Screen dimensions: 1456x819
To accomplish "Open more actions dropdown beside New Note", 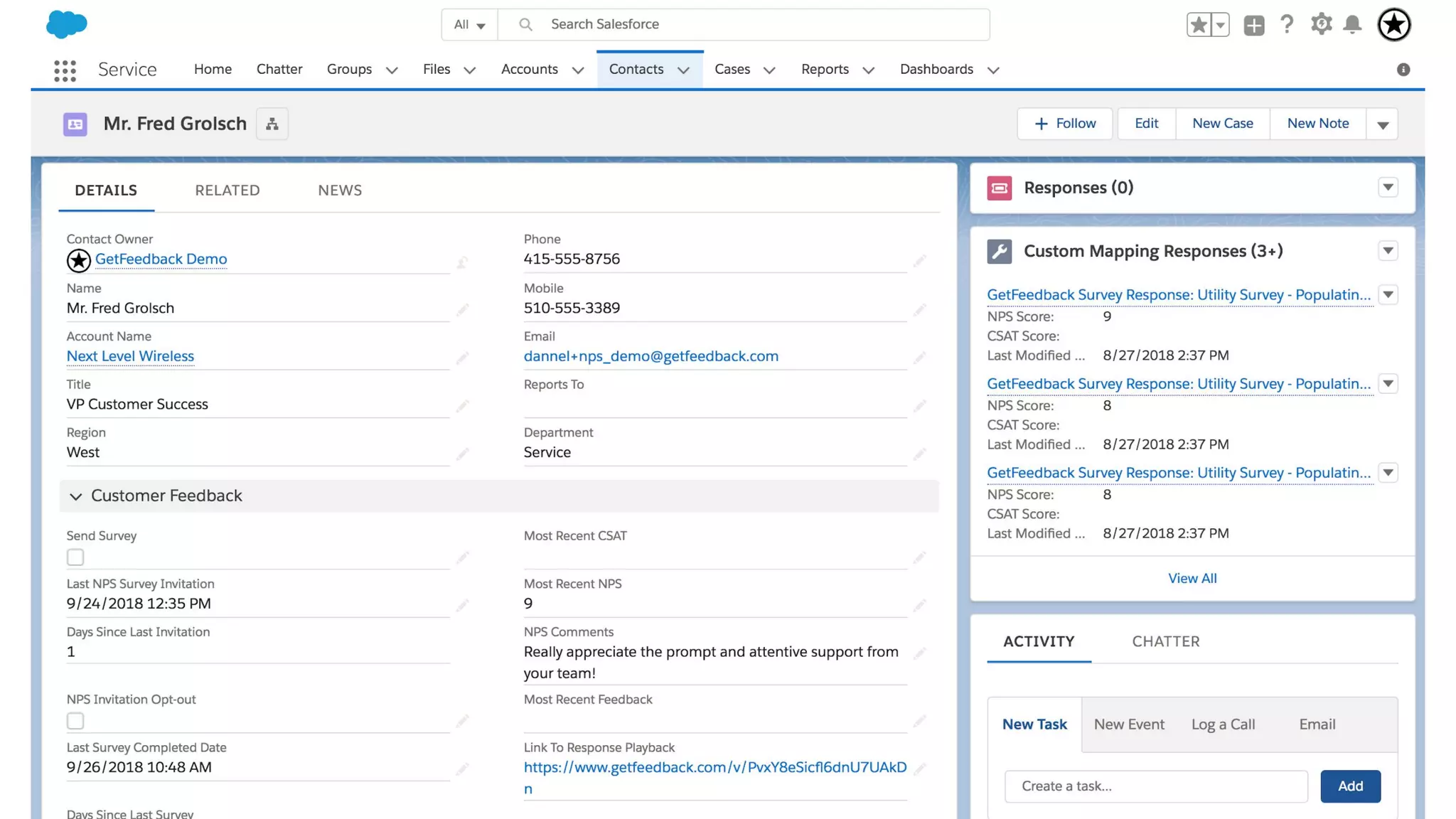I will click(1382, 124).
